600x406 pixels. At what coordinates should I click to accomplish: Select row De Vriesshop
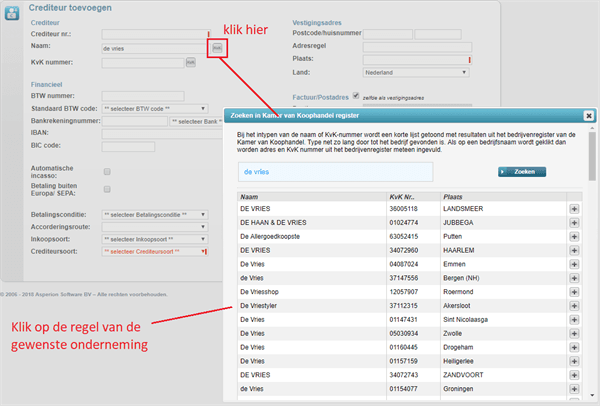(402, 292)
